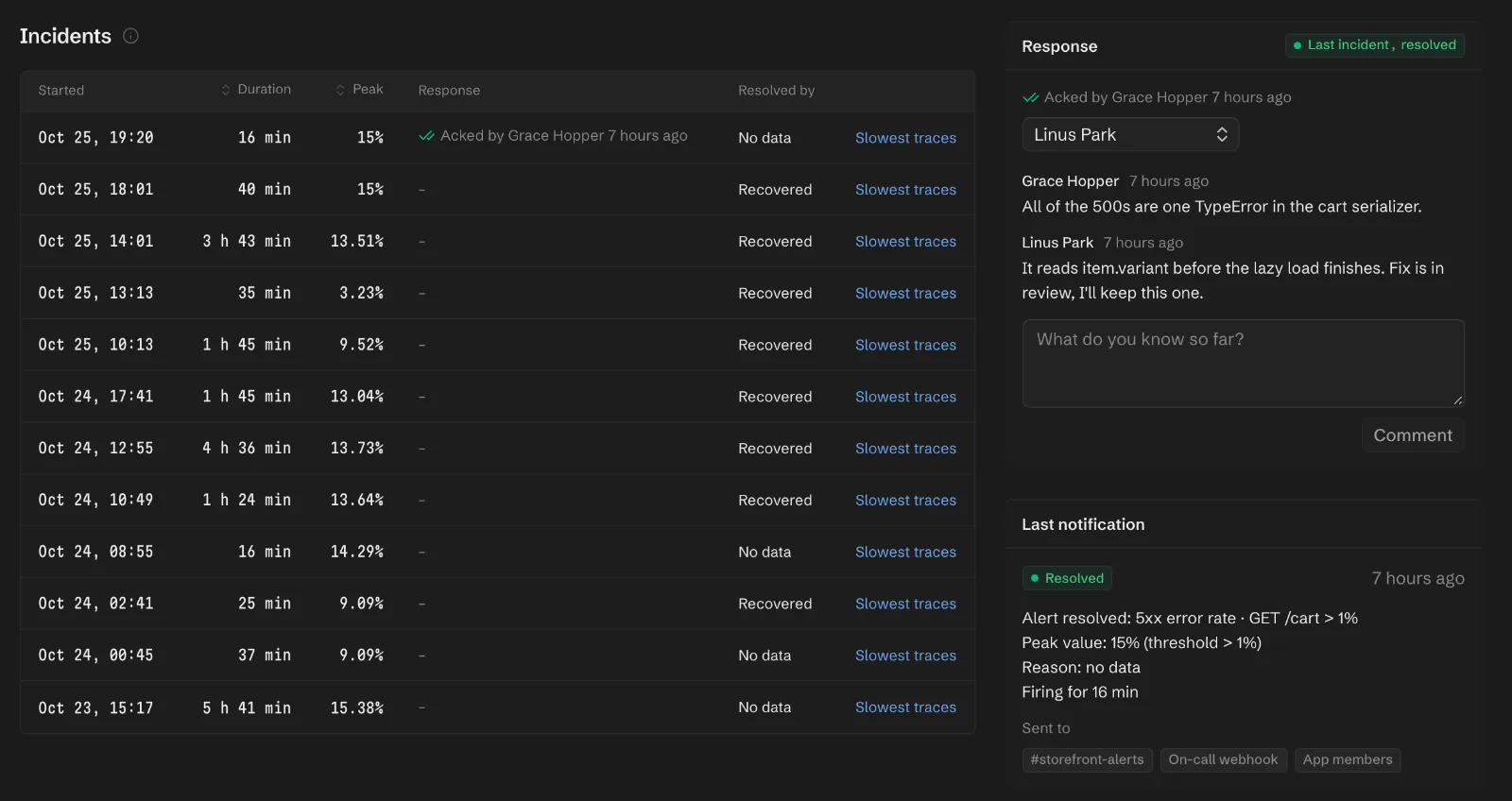The width and height of the screenshot is (1512, 801).
Task: Click the 'Last incident, resolved' status badge
Action: click(1375, 45)
